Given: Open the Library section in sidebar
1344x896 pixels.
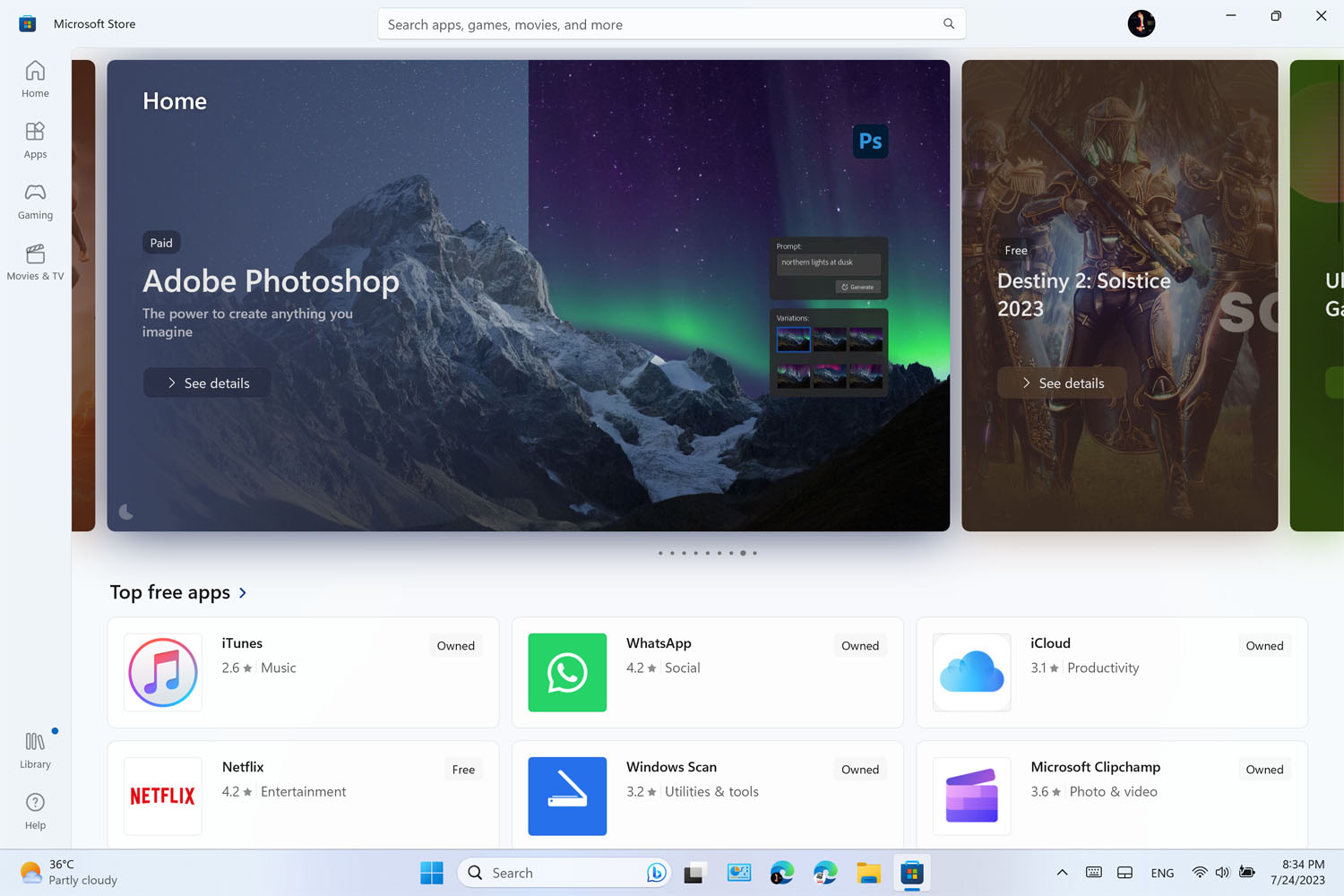Looking at the screenshot, I should click(35, 750).
